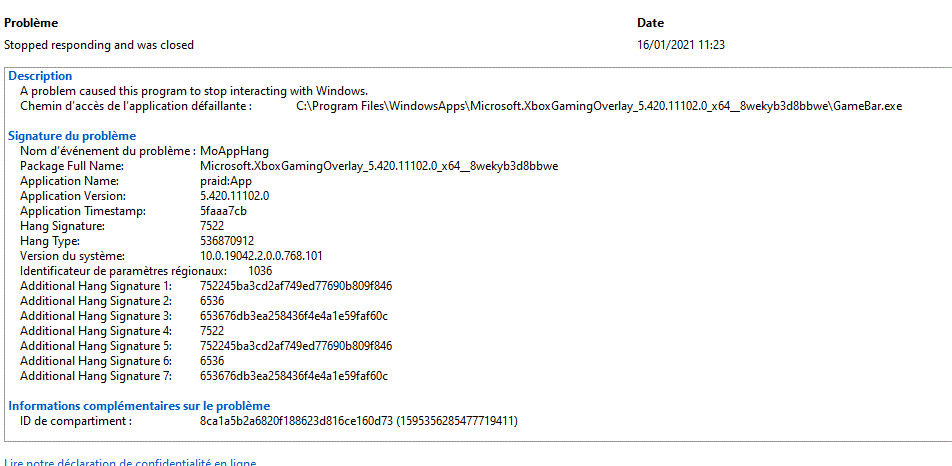Click the GameBar.exe application path text
The width and height of the screenshot is (952, 466).
coord(599,106)
